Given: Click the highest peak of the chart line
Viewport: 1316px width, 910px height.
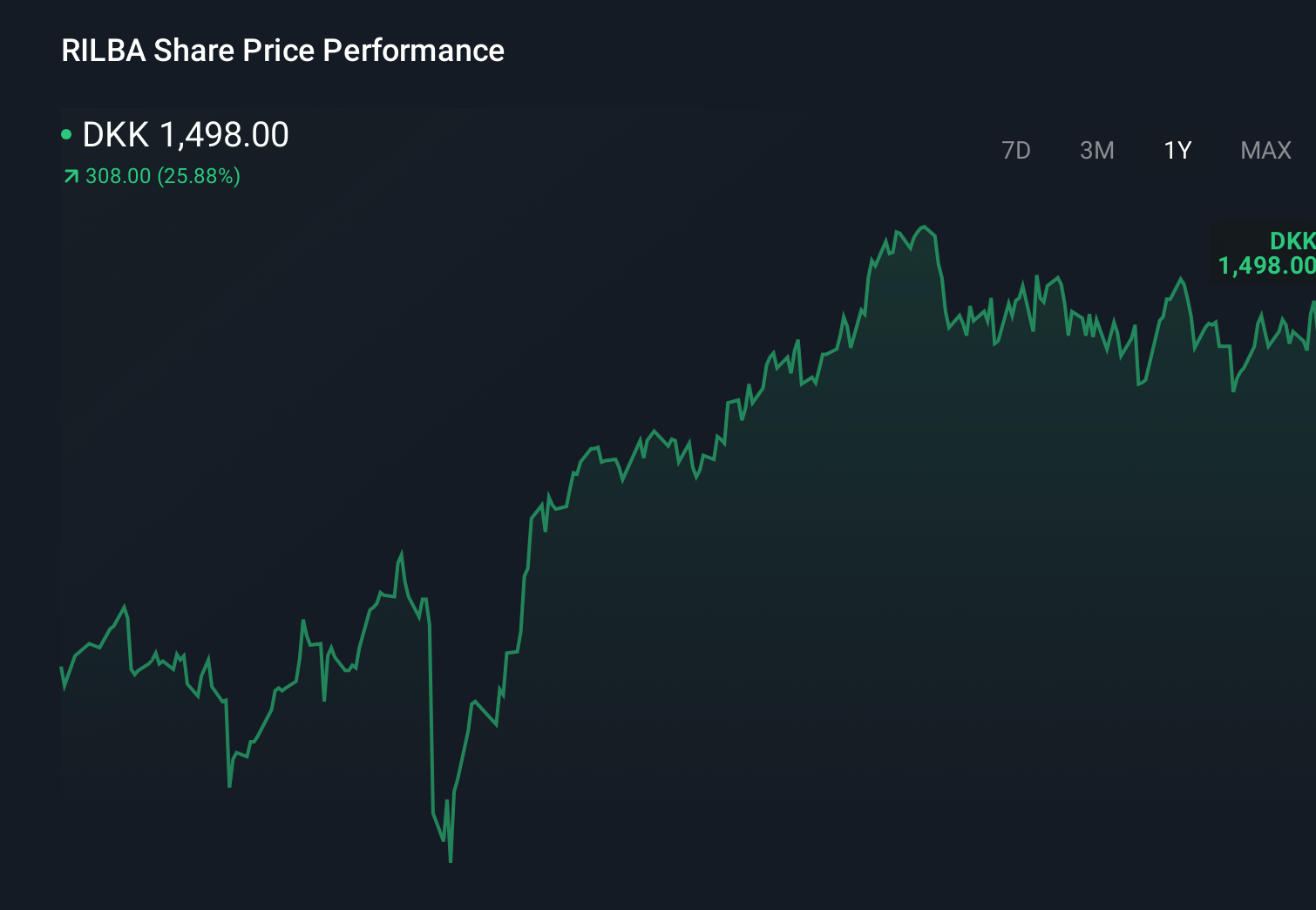Looking at the screenshot, I should pyautogui.click(x=924, y=225).
